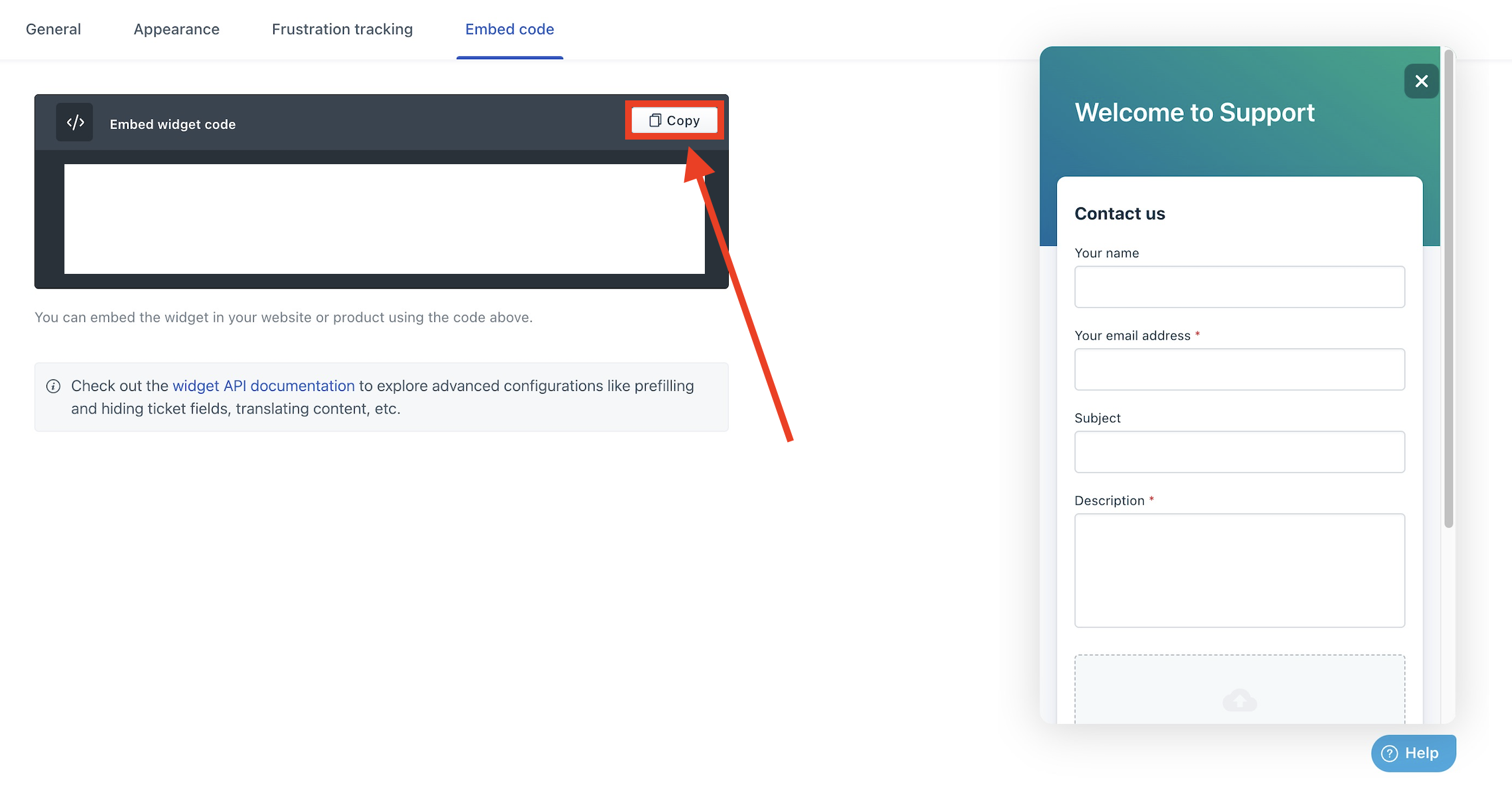1512x791 pixels.
Task: Click into Your email address field
Action: pos(1239,370)
